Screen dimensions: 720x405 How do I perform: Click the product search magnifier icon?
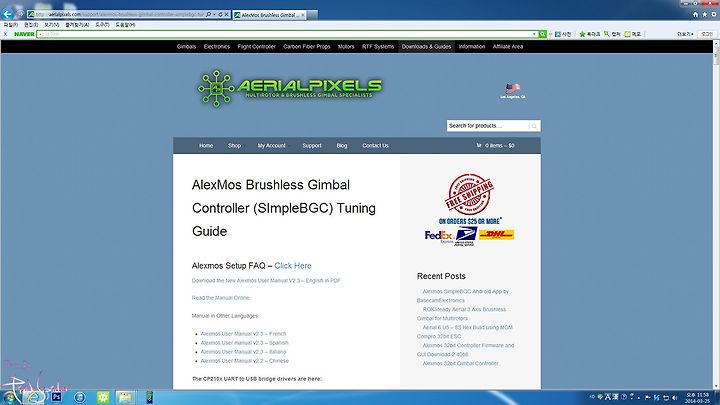point(534,126)
